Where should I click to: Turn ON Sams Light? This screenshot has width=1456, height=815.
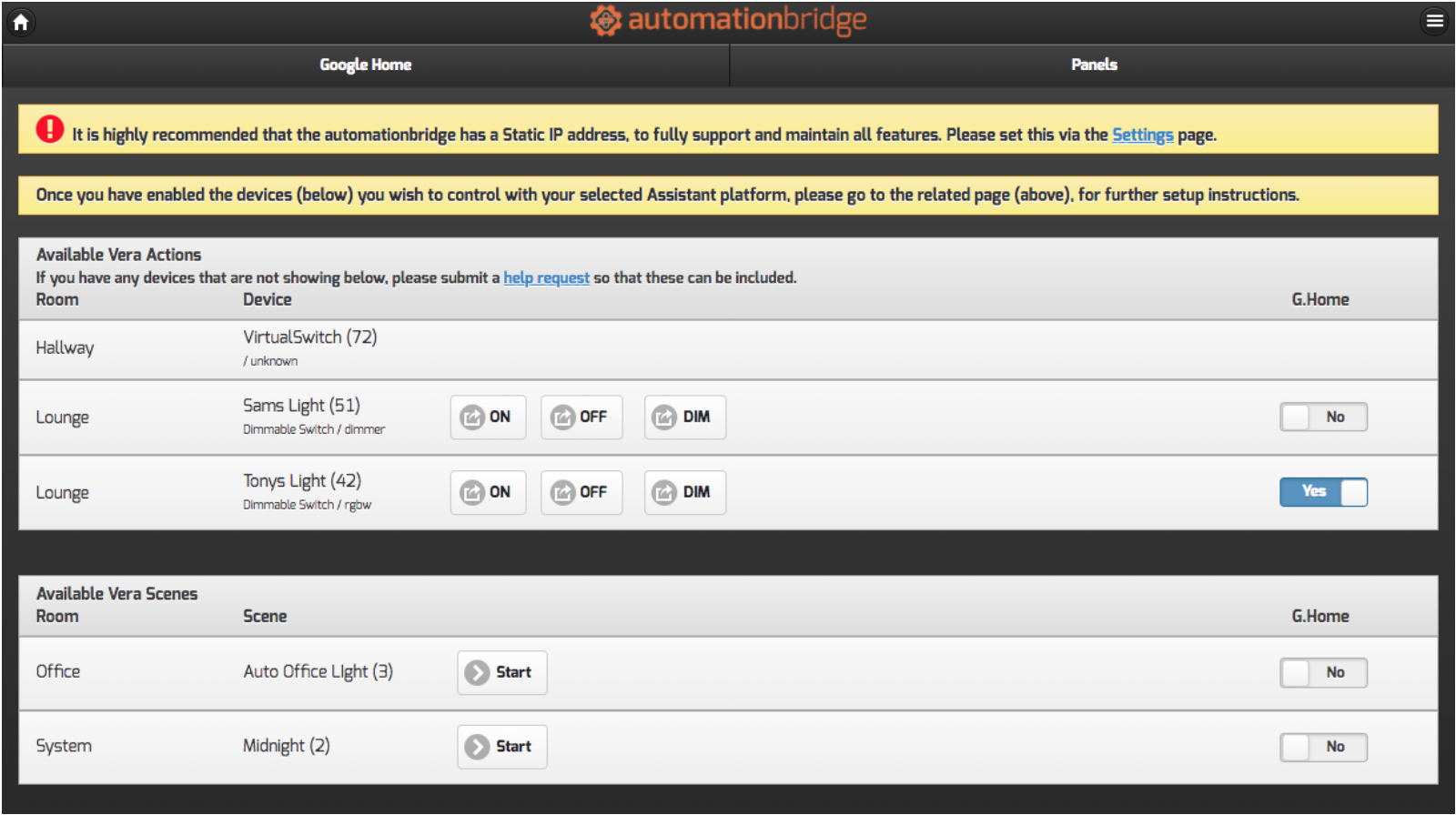[488, 418]
